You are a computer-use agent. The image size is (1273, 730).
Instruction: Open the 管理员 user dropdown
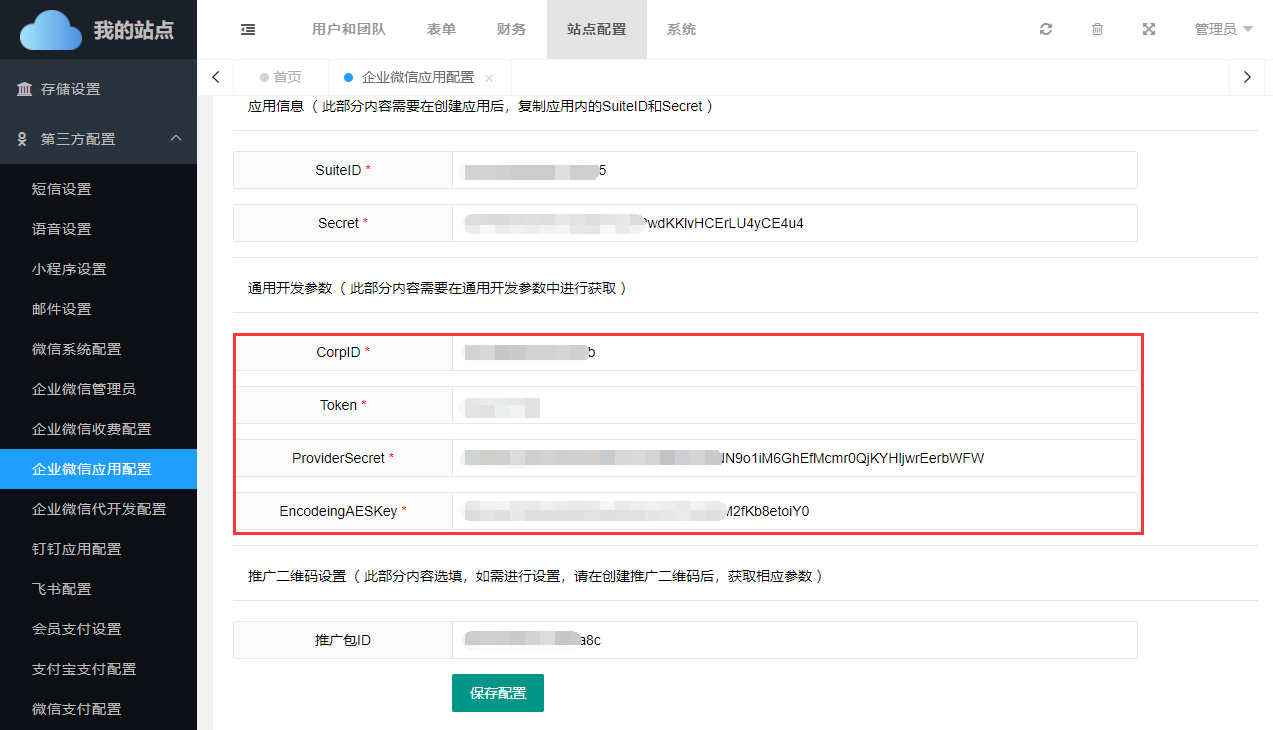[1223, 30]
